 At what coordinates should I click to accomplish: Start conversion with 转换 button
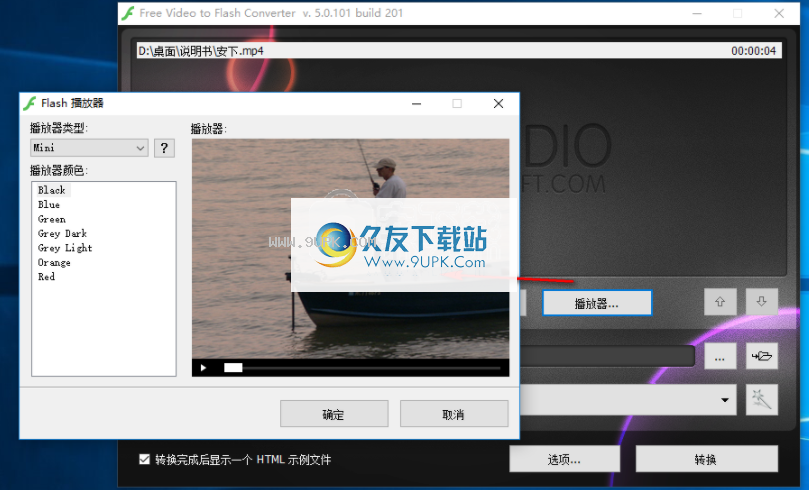(706, 459)
